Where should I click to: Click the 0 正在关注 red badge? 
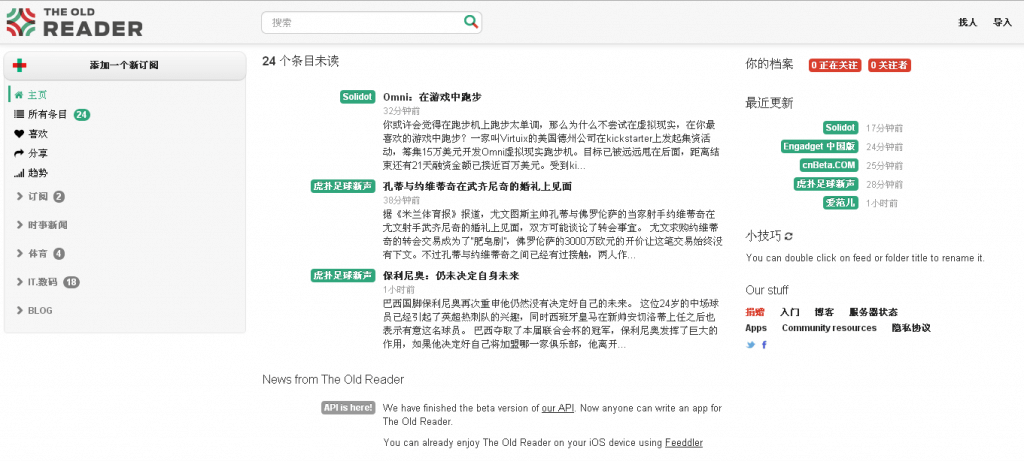(835, 65)
